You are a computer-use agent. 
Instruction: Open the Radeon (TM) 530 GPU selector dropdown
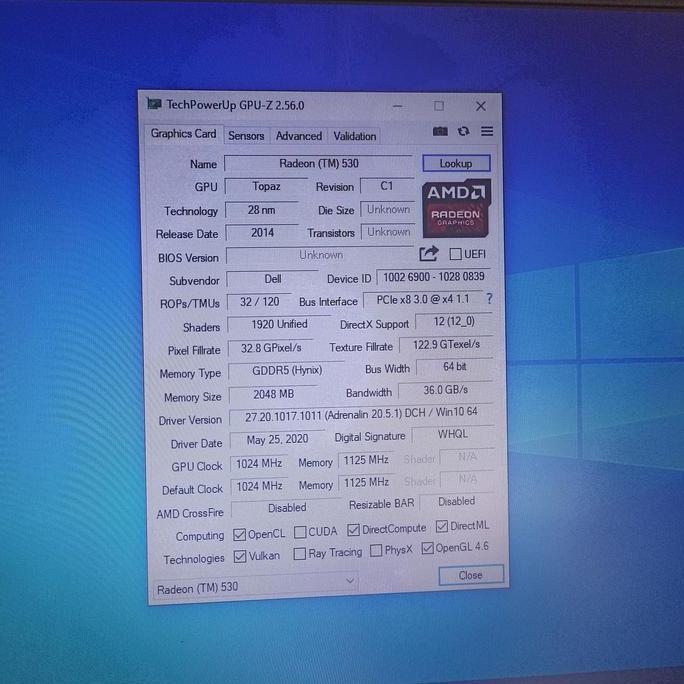pyautogui.click(x=256, y=586)
